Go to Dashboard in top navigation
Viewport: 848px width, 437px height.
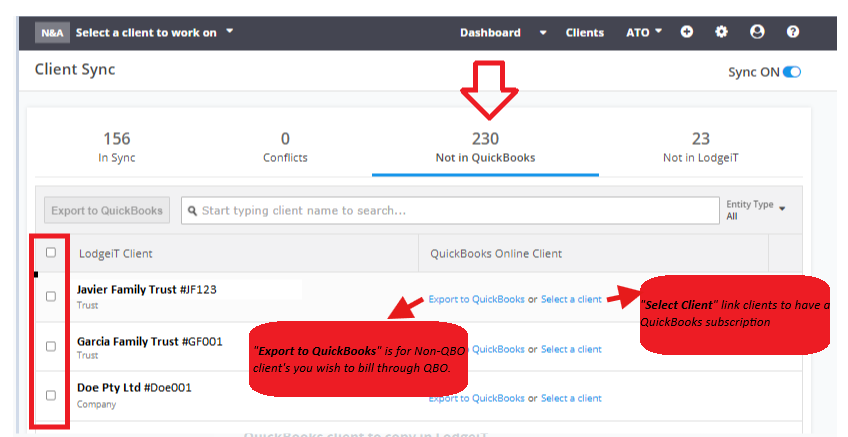coord(490,33)
